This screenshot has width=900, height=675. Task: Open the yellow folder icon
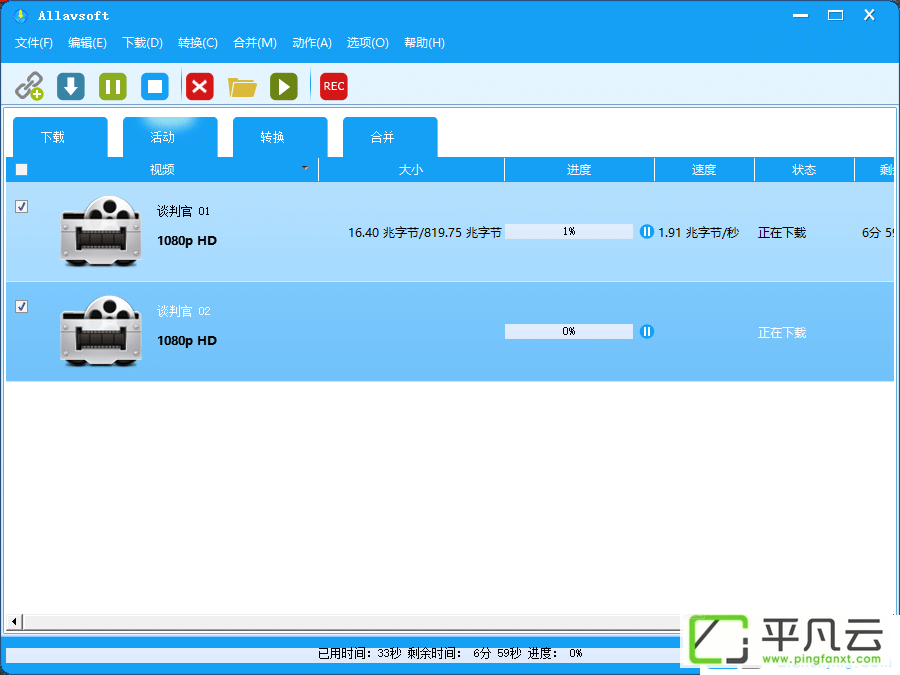tap(242, 87)
